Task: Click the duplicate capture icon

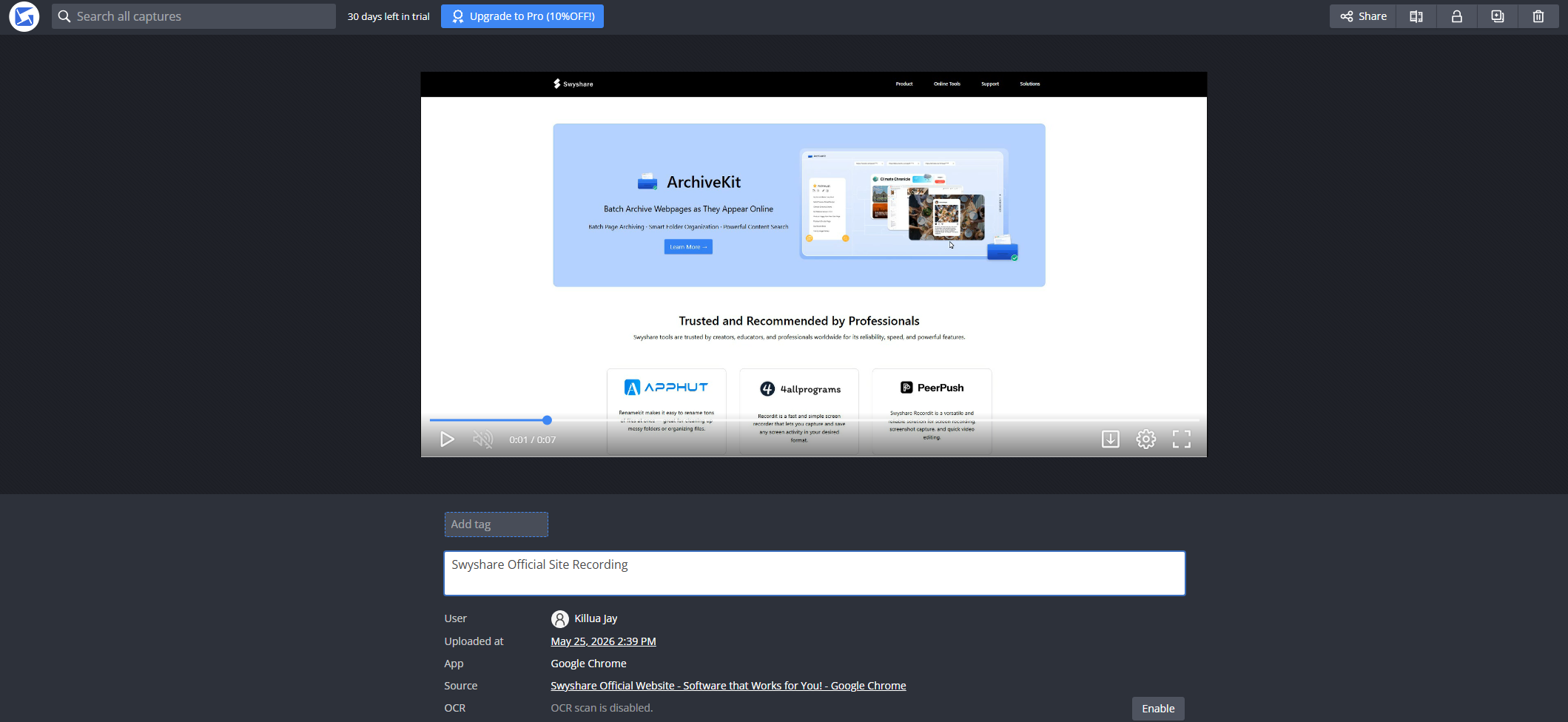Action: tap(1498, 16)
